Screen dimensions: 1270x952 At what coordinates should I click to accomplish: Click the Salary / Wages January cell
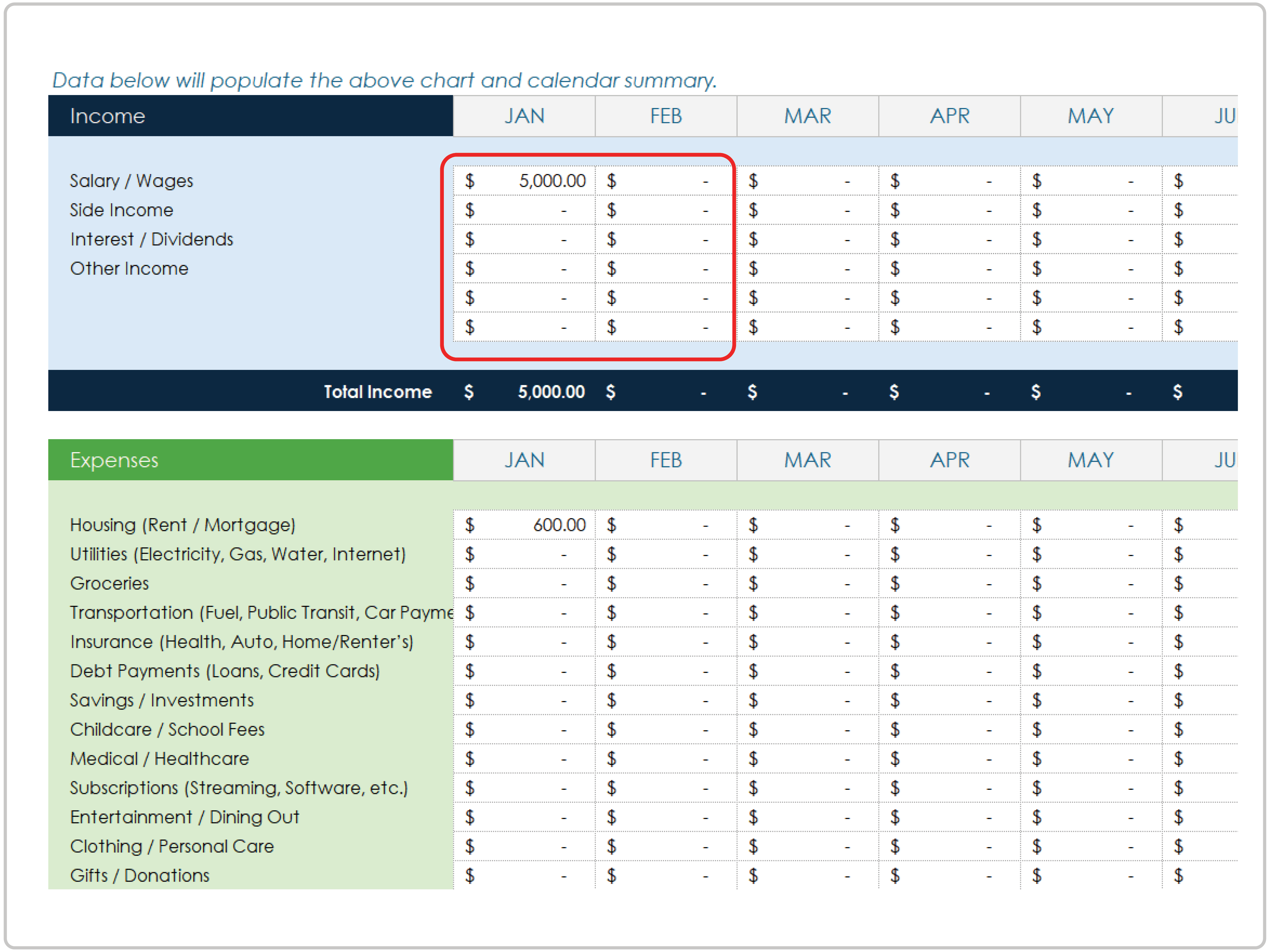click(524, 181)
